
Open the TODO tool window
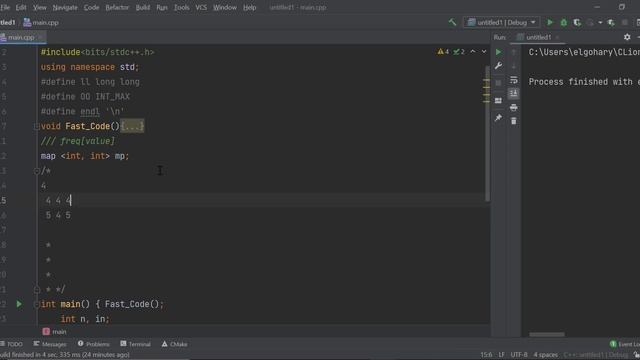12,344
